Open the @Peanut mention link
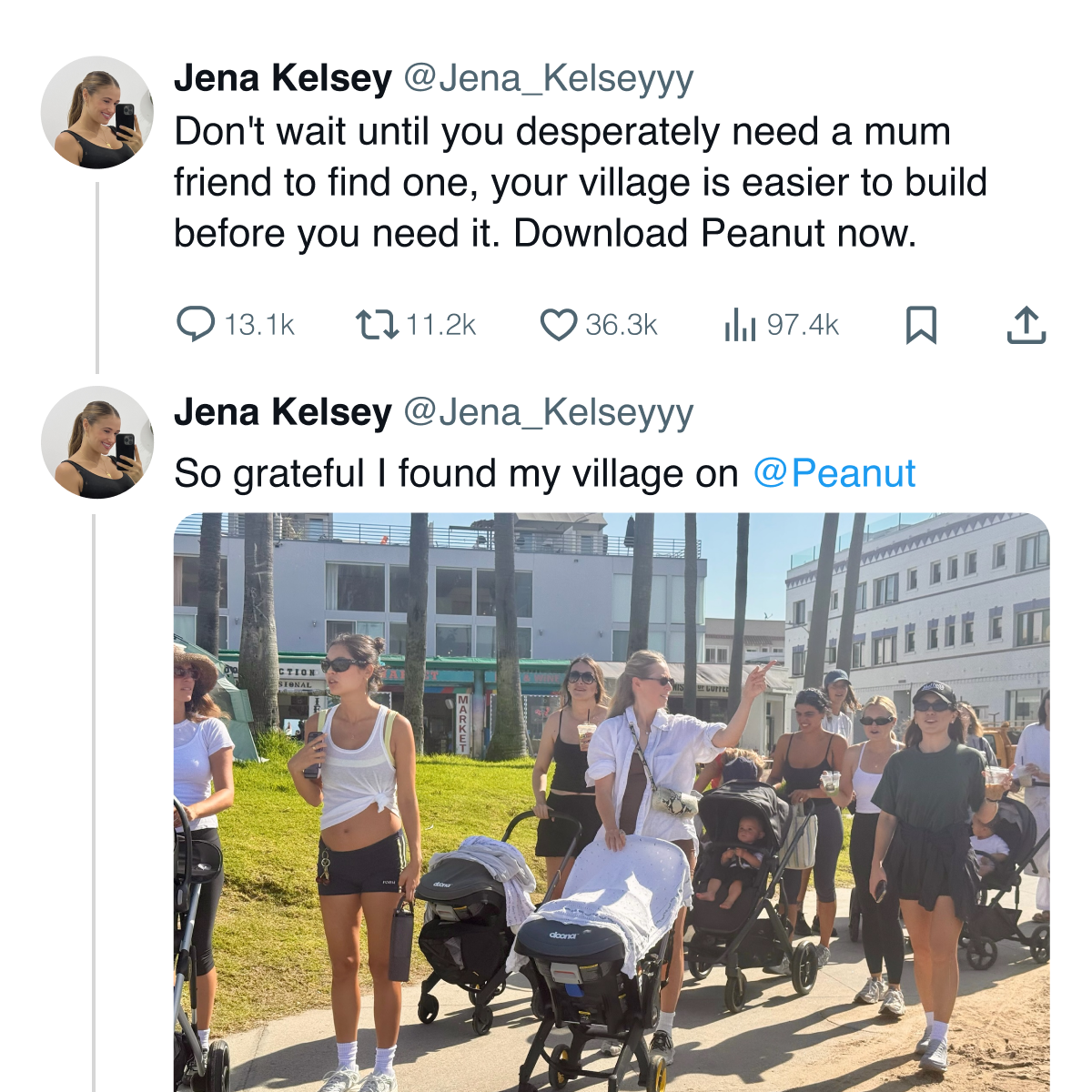 [x=834, y=473]
